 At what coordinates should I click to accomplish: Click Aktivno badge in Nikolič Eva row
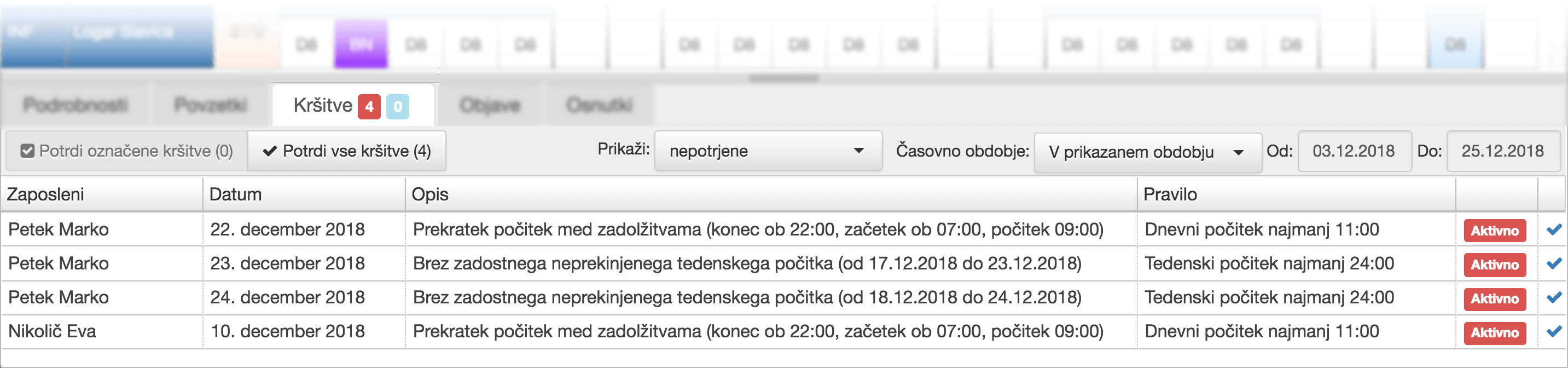pos(1494,332)
